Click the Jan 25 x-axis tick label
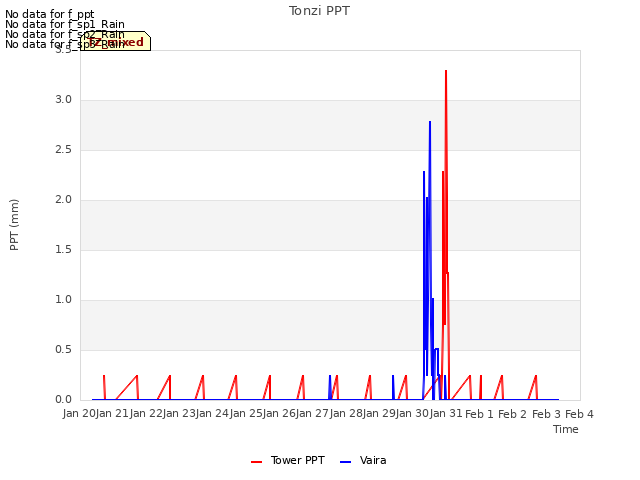The width and height of the screenshot is (640, 480). [246, 414]
